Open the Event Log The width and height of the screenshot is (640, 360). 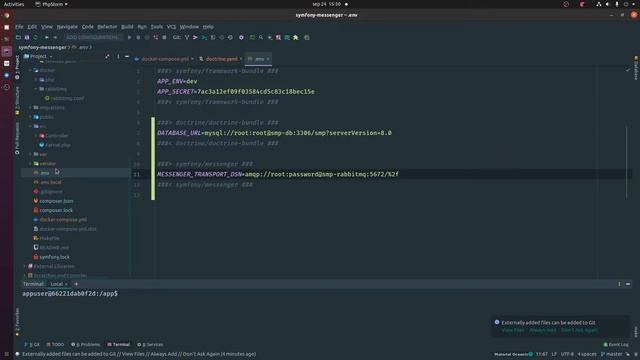616,344
